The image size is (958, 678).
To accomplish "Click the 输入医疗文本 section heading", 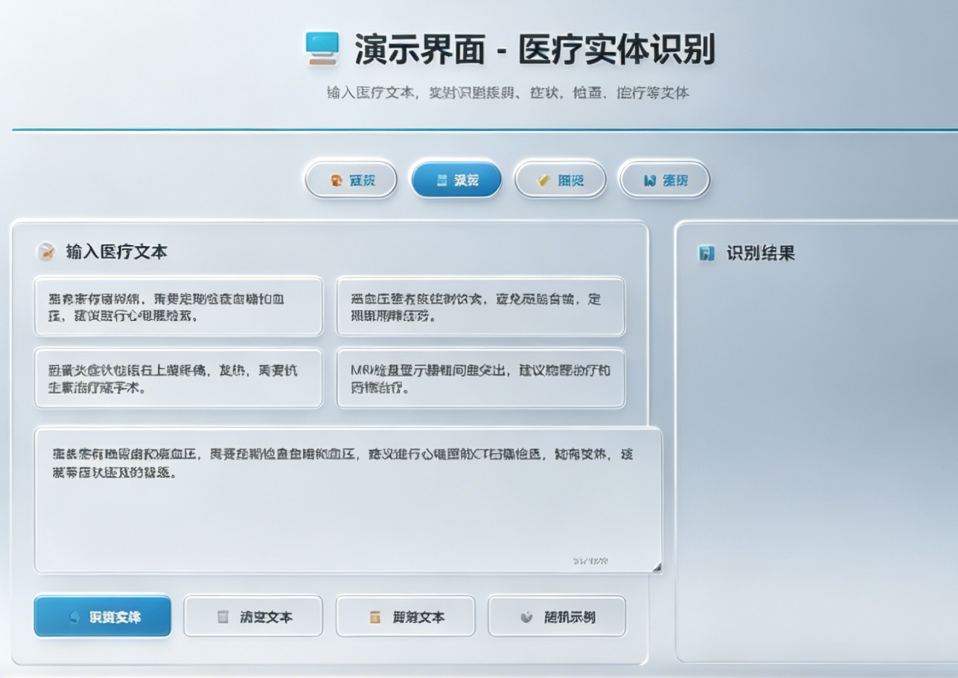I will point(117,252).
